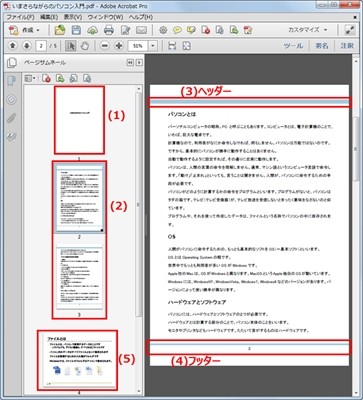363x400 pixels.
Task: Activate the Select text arrow tool
Action: (70, 46)
